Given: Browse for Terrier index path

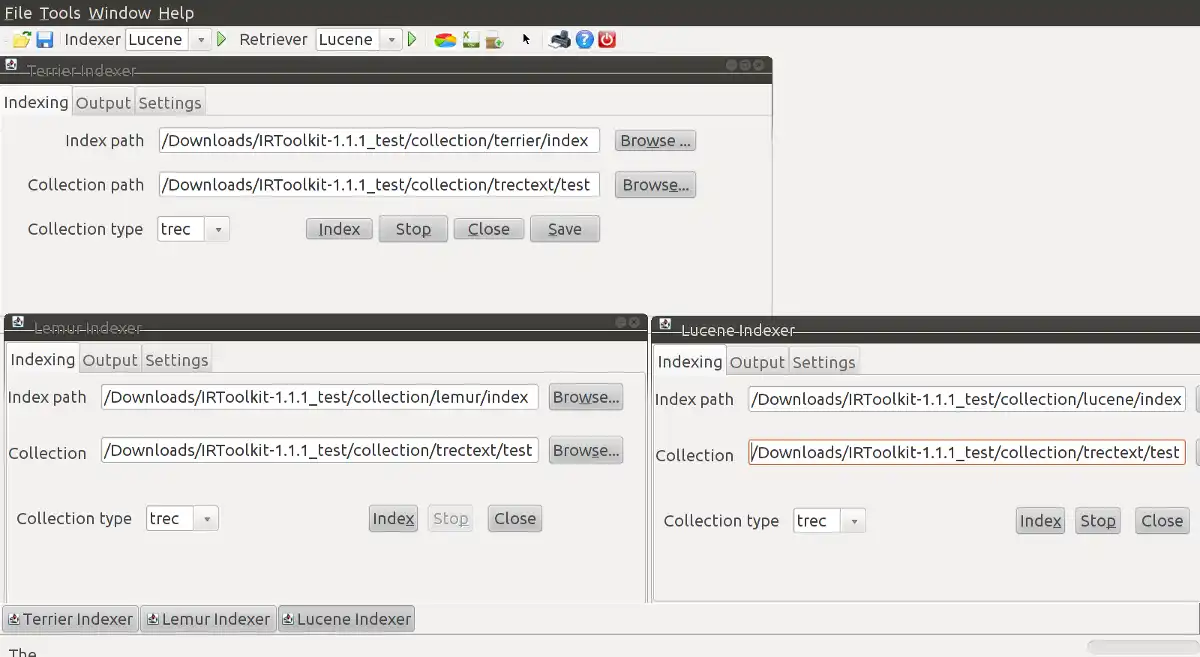Looking at the screenshot, I should (x=655, y=141).
